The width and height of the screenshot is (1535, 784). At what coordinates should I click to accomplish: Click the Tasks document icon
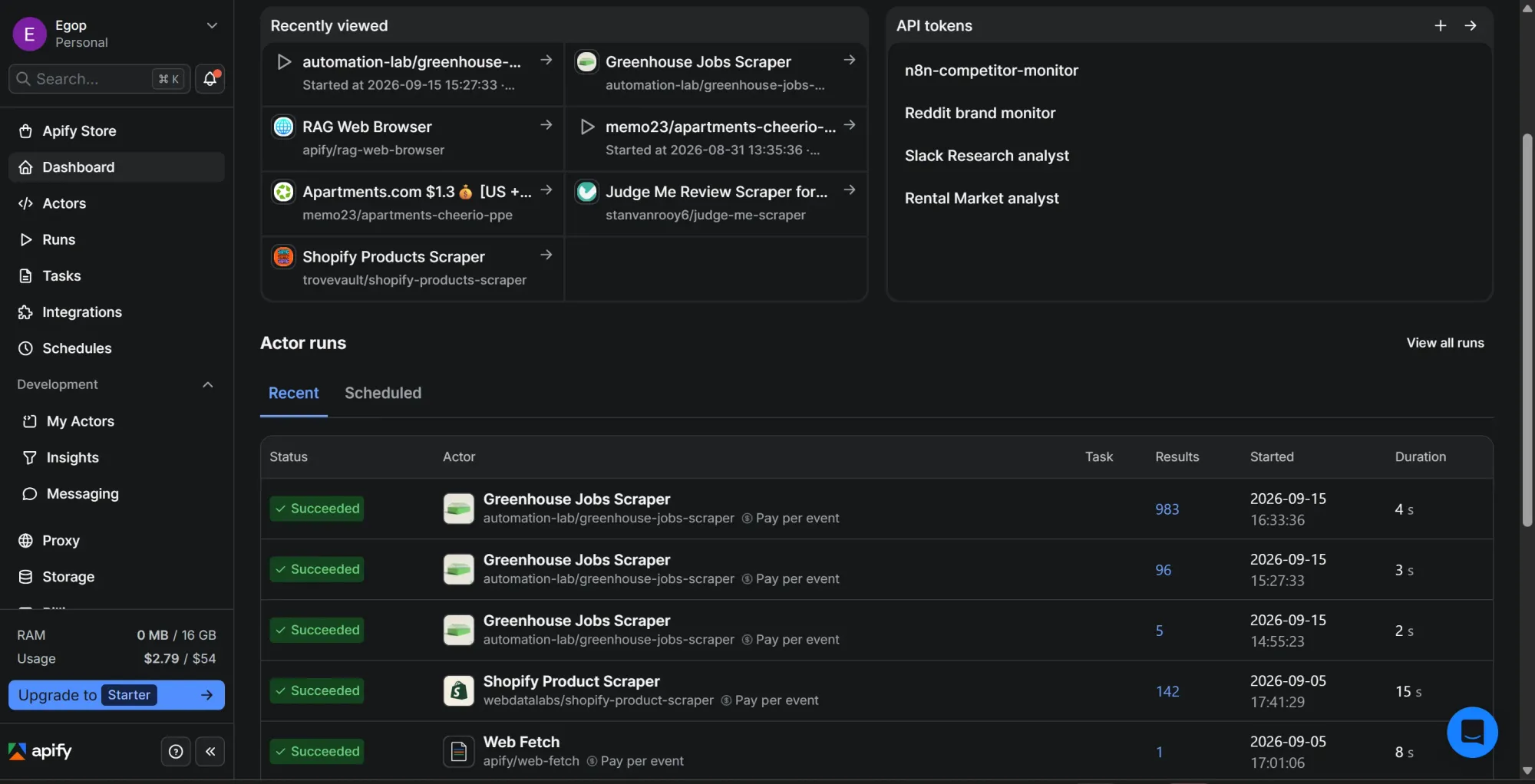[x=25, y=275]
